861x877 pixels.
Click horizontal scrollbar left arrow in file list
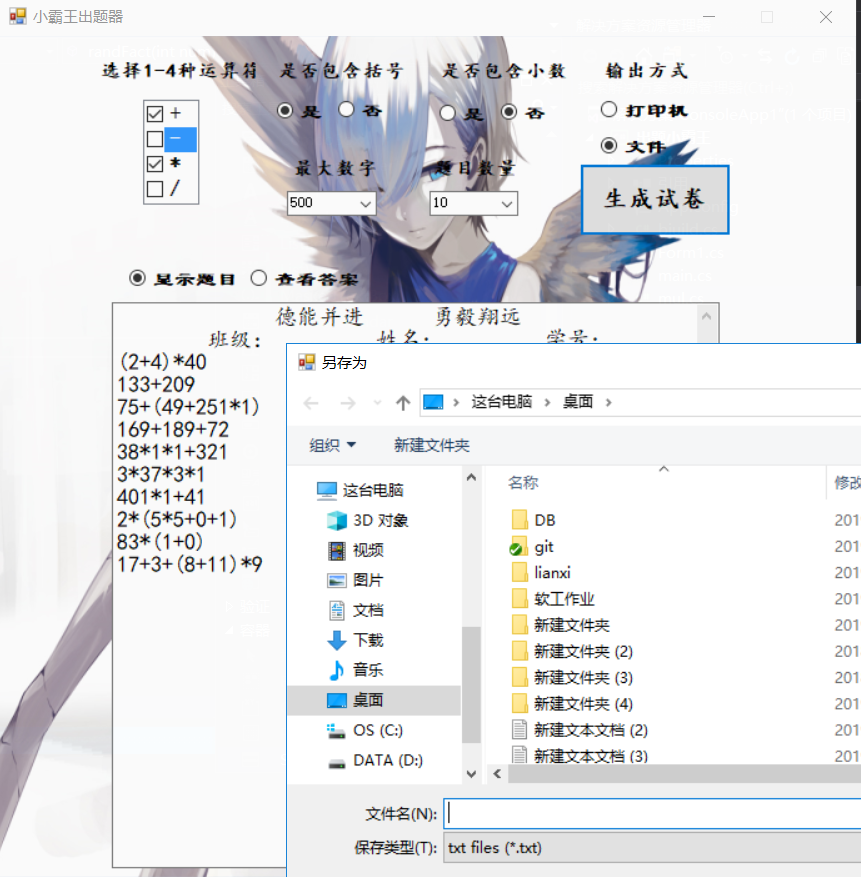(x=497, y=774)
